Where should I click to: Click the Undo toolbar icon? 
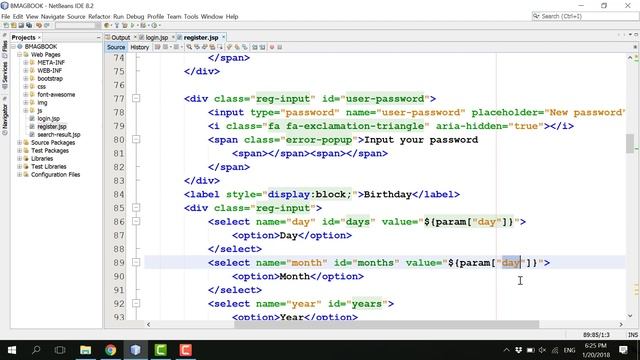(39, 25)
